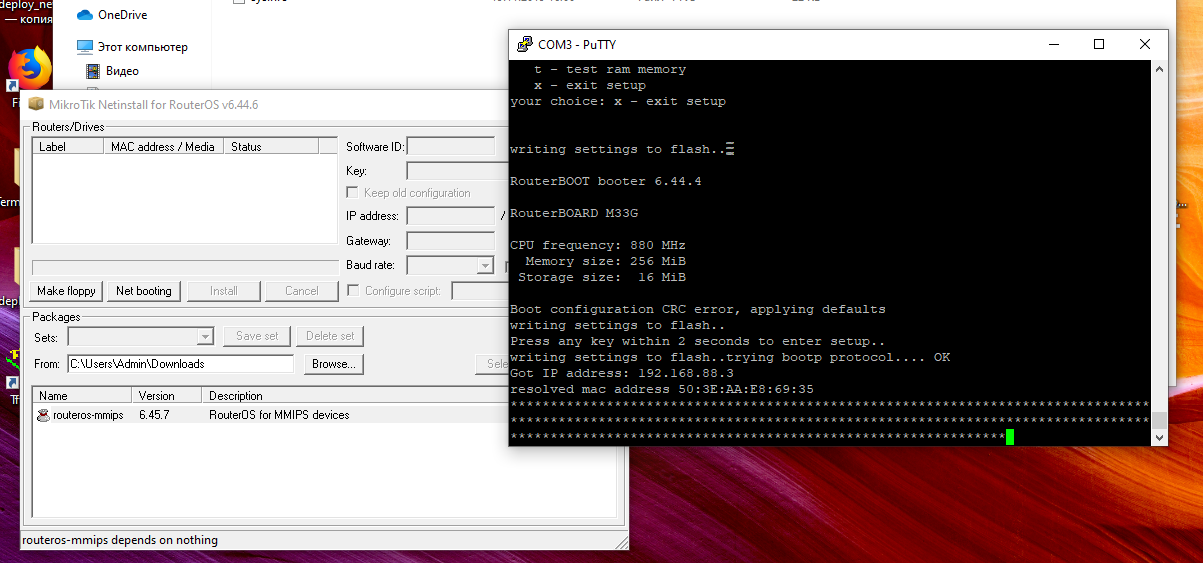1203x563 pixels.
Task: Click the PuTTY scrollbar down arrow
Action: coord(1158,437)
